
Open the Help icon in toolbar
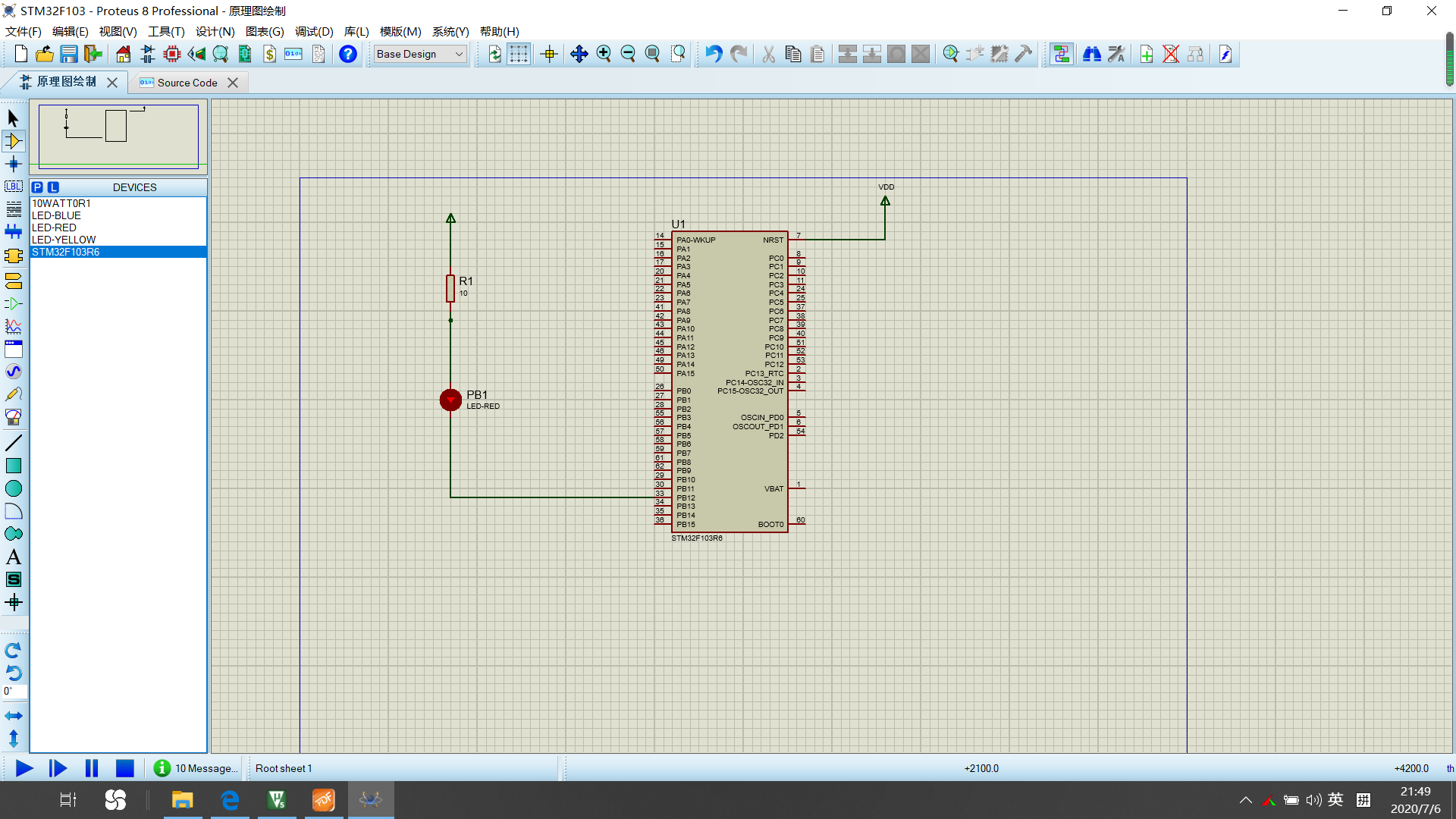(x=347, y=54)
